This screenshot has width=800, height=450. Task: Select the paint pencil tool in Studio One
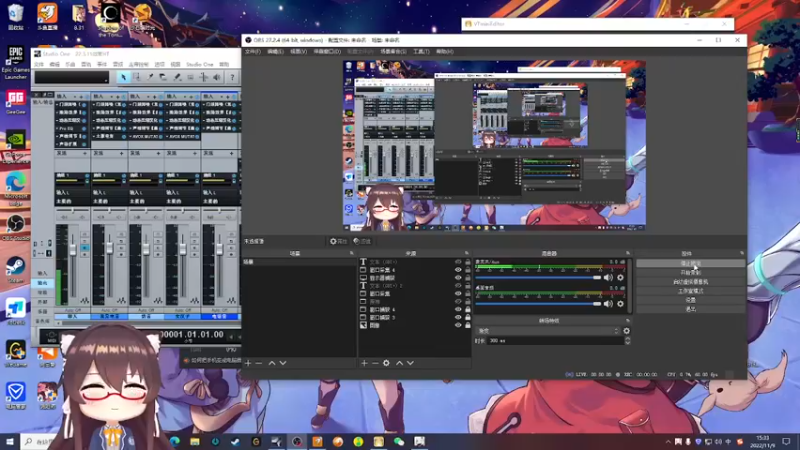[177, 77]
